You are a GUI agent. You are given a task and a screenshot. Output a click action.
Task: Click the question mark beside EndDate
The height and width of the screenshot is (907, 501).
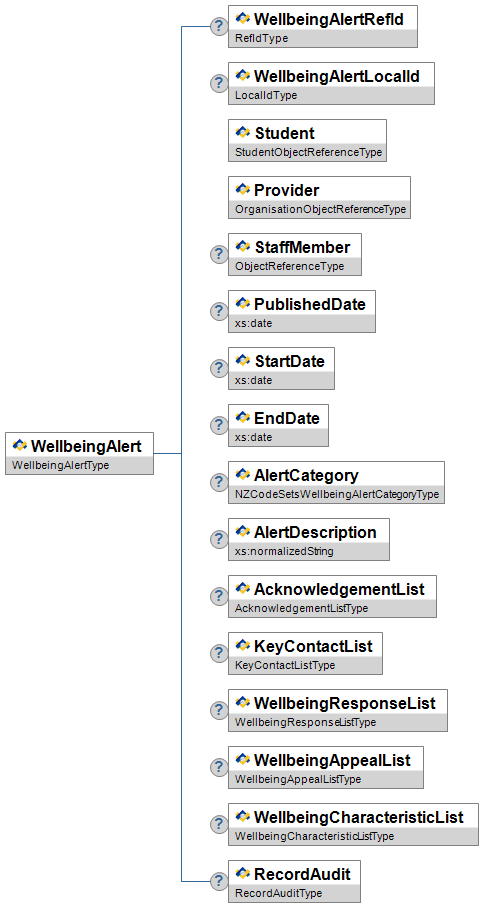tap(219, 425)
